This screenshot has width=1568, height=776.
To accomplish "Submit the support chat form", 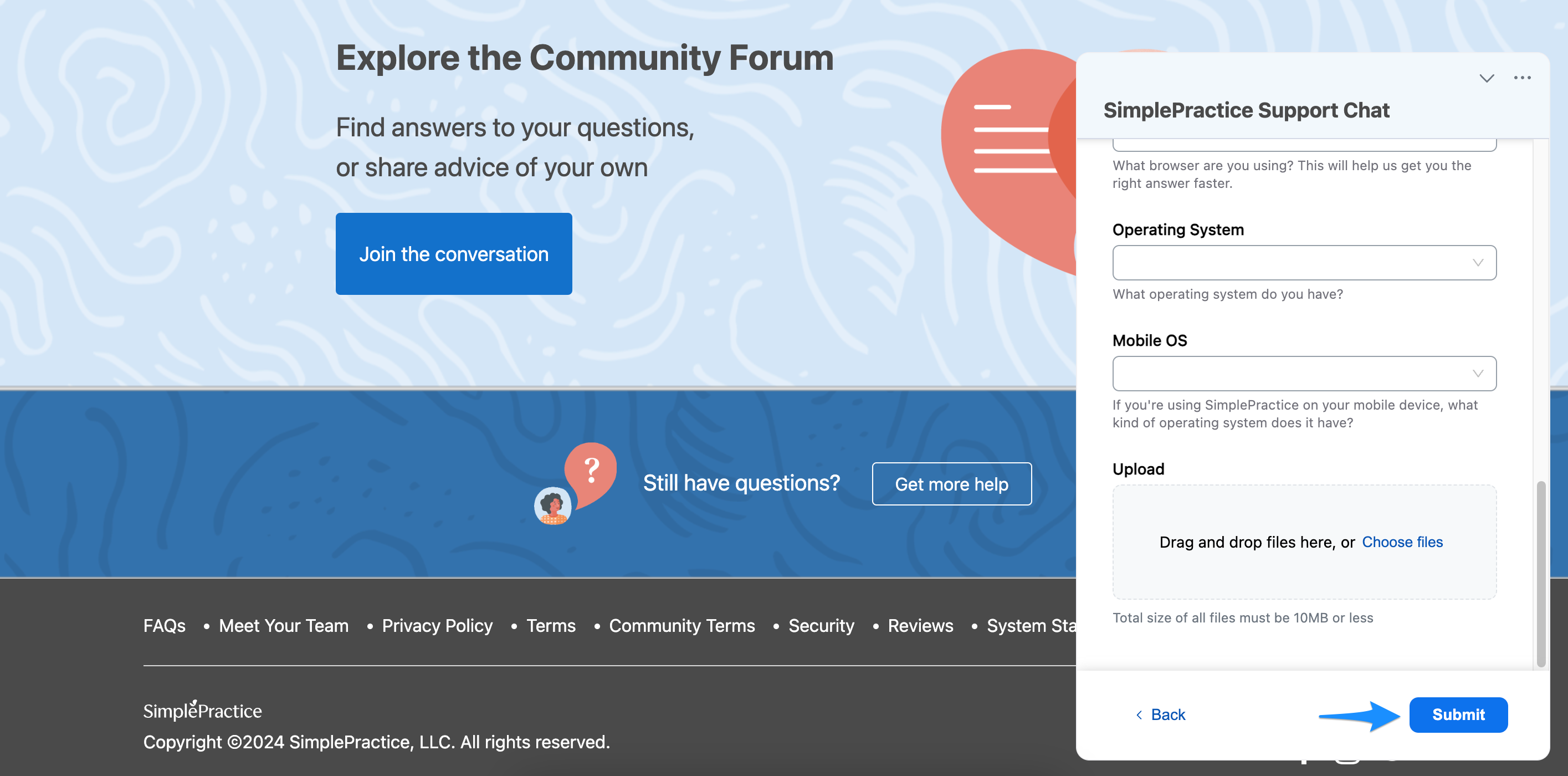I will (1458, 714).
